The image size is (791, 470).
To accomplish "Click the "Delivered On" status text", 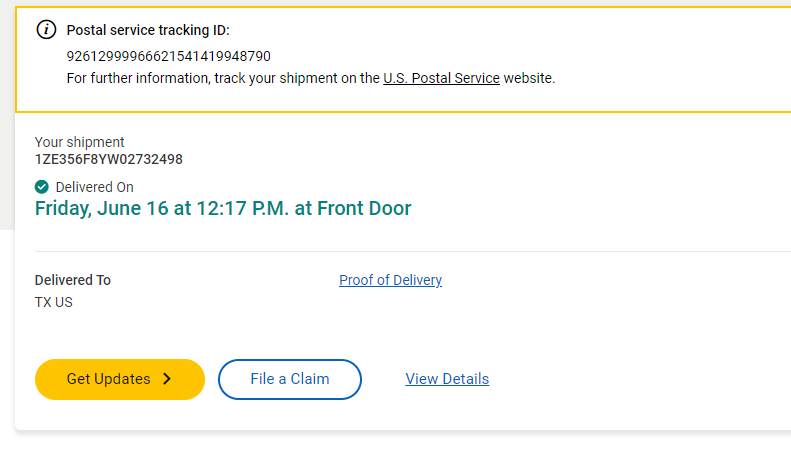I will click(x=94, y=187).
